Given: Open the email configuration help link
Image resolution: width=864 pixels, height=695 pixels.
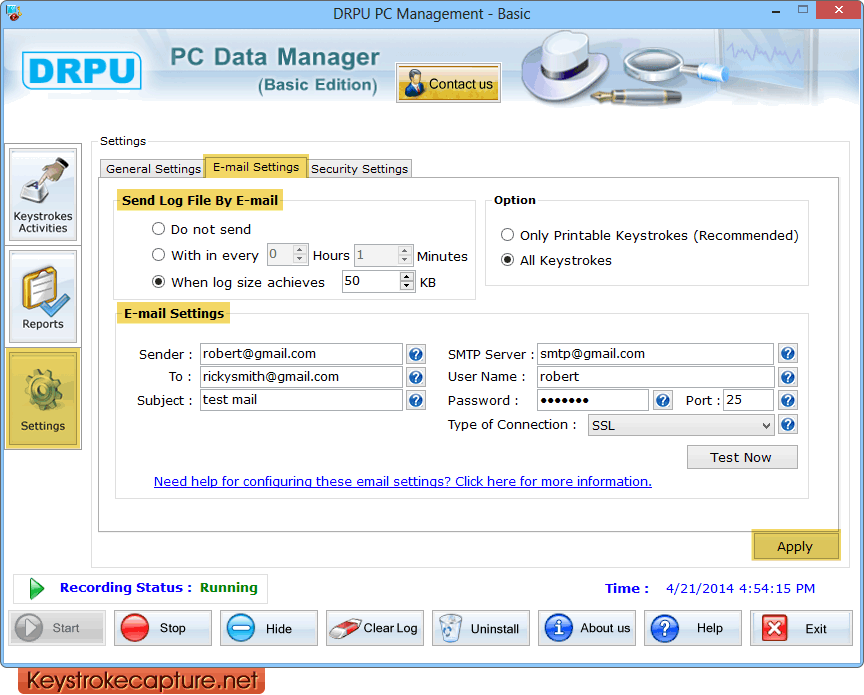Looking at the screenshot, I should [402, 482].
